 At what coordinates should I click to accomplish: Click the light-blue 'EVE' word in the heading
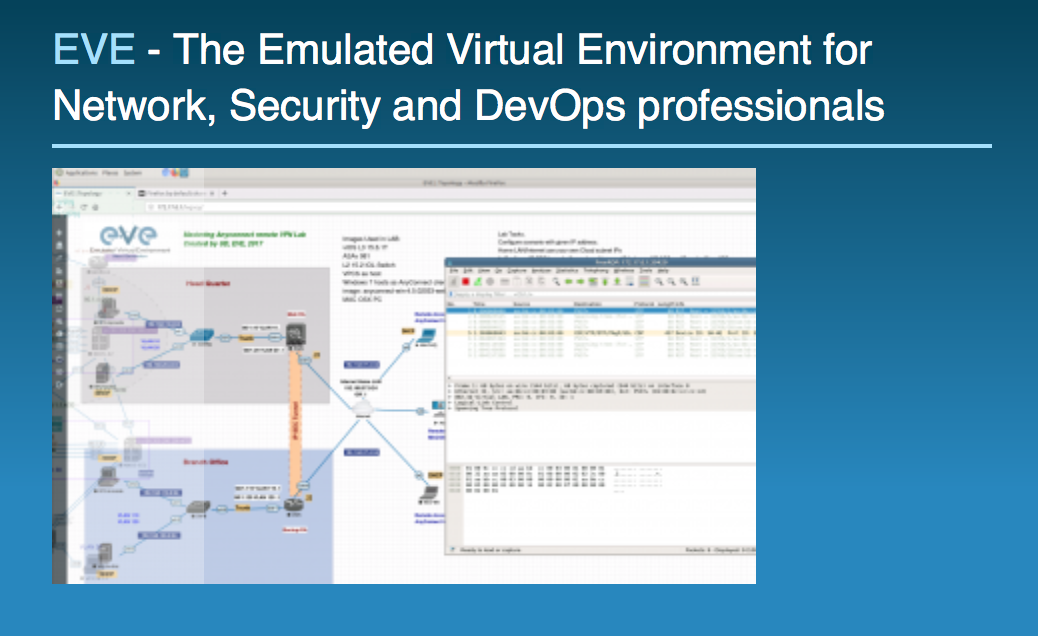pos(94,49)
